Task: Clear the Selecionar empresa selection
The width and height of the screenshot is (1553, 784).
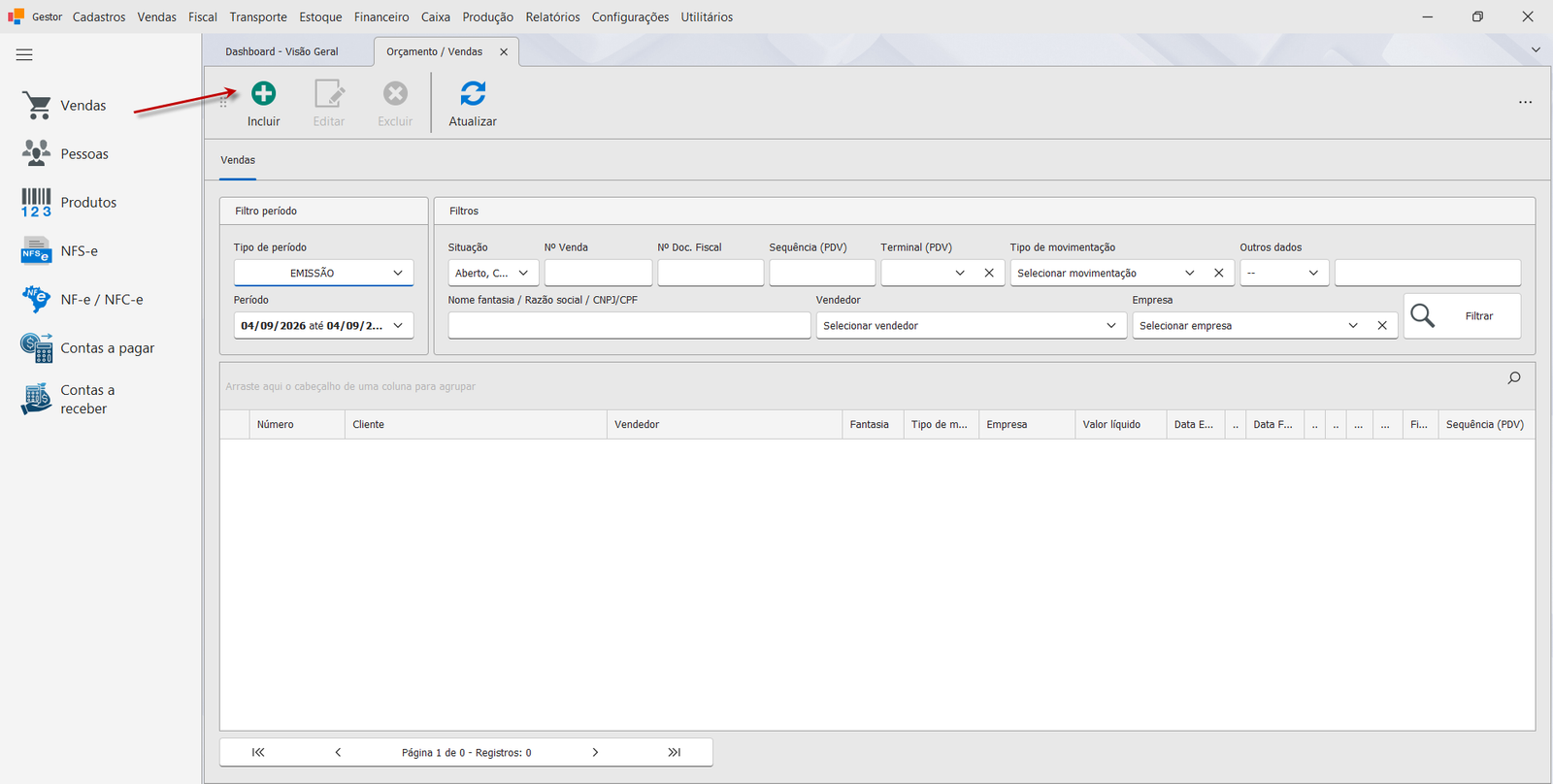Action: tap(1382, 325)
